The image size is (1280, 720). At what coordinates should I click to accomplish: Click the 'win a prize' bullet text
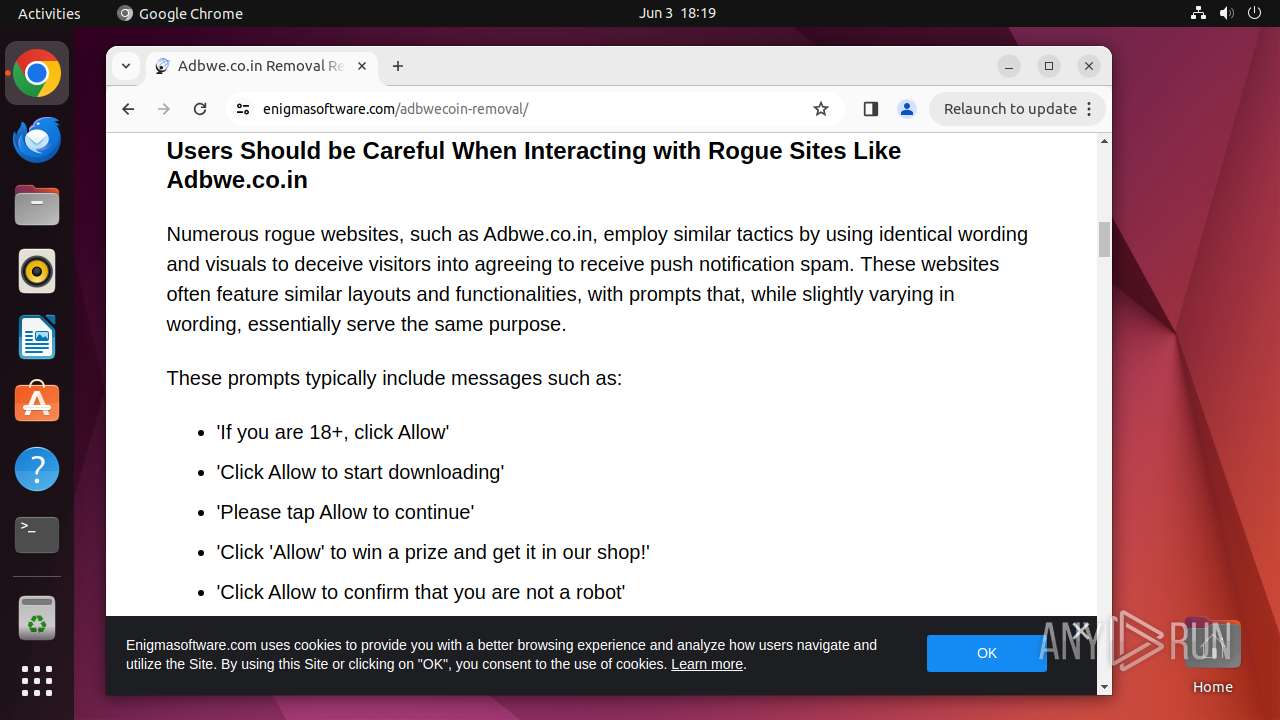[x=433, y=552]
